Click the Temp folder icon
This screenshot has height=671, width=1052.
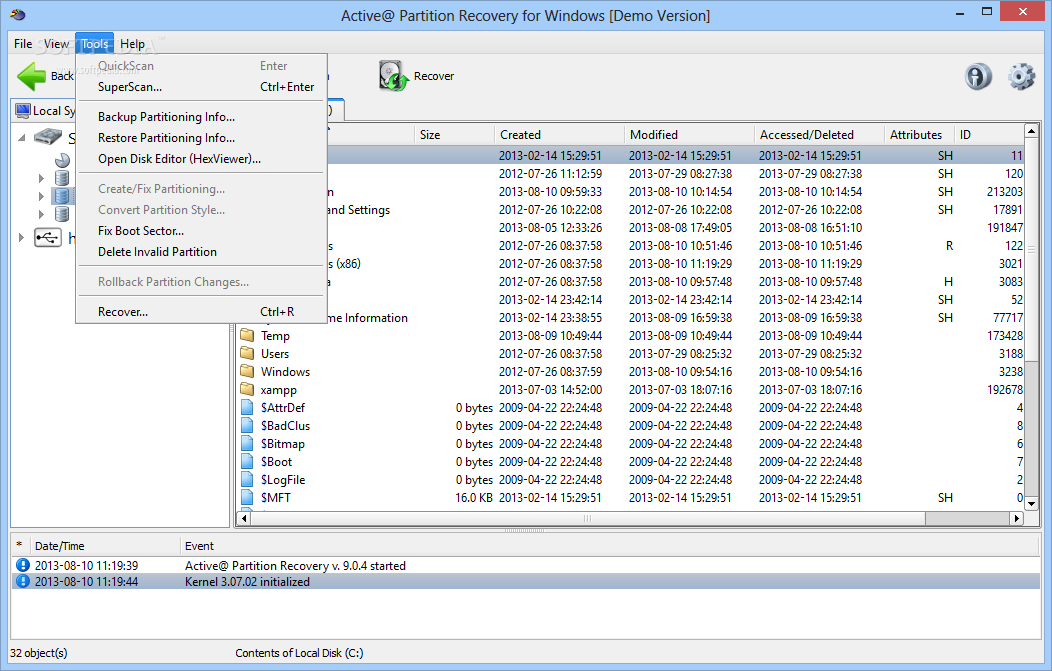[248, 335]
